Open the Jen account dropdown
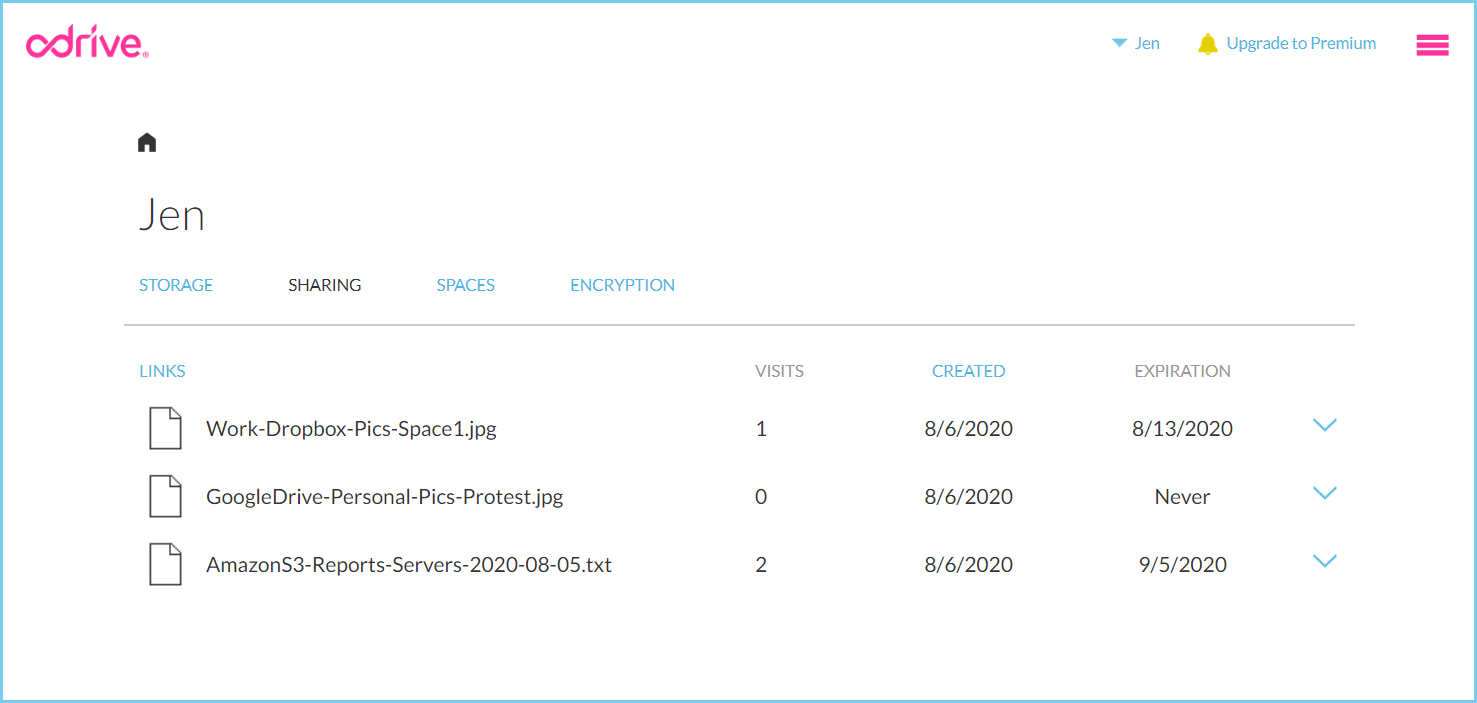Screen dimensions: 1477x703 click(x=1136, y=43)
